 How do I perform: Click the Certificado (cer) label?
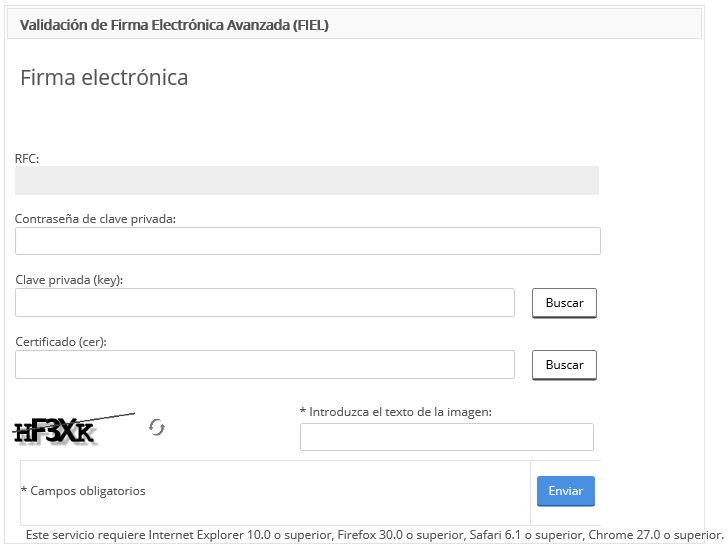pyautogui.click(x=61, y=342)
